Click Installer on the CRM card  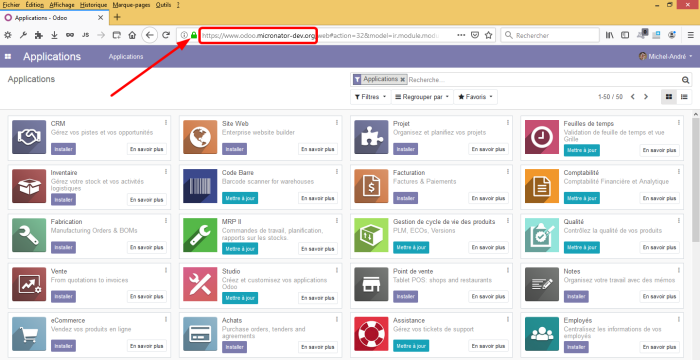coord(63,149)
